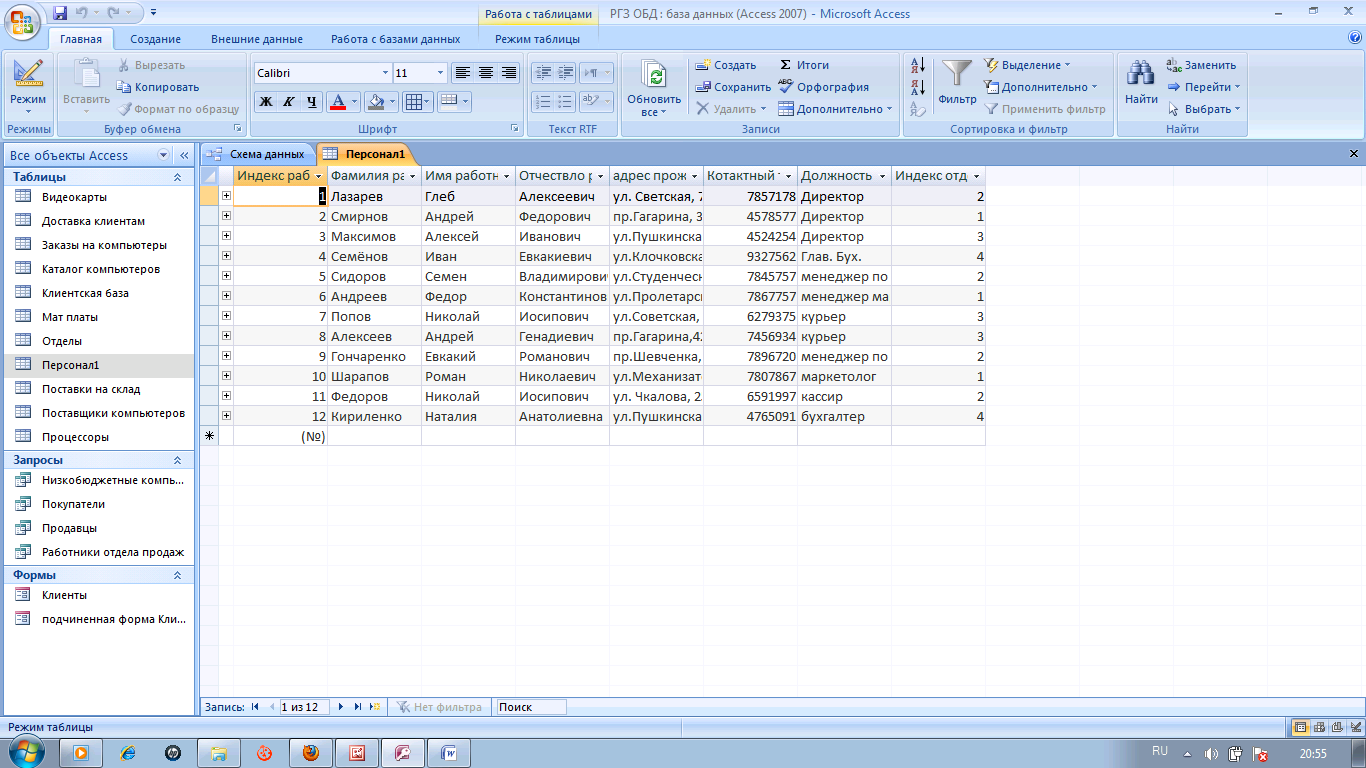Screen dimensions: 1366x768
Task: Switch to Внешние данные tab
Action: click(x=257, y=39)
